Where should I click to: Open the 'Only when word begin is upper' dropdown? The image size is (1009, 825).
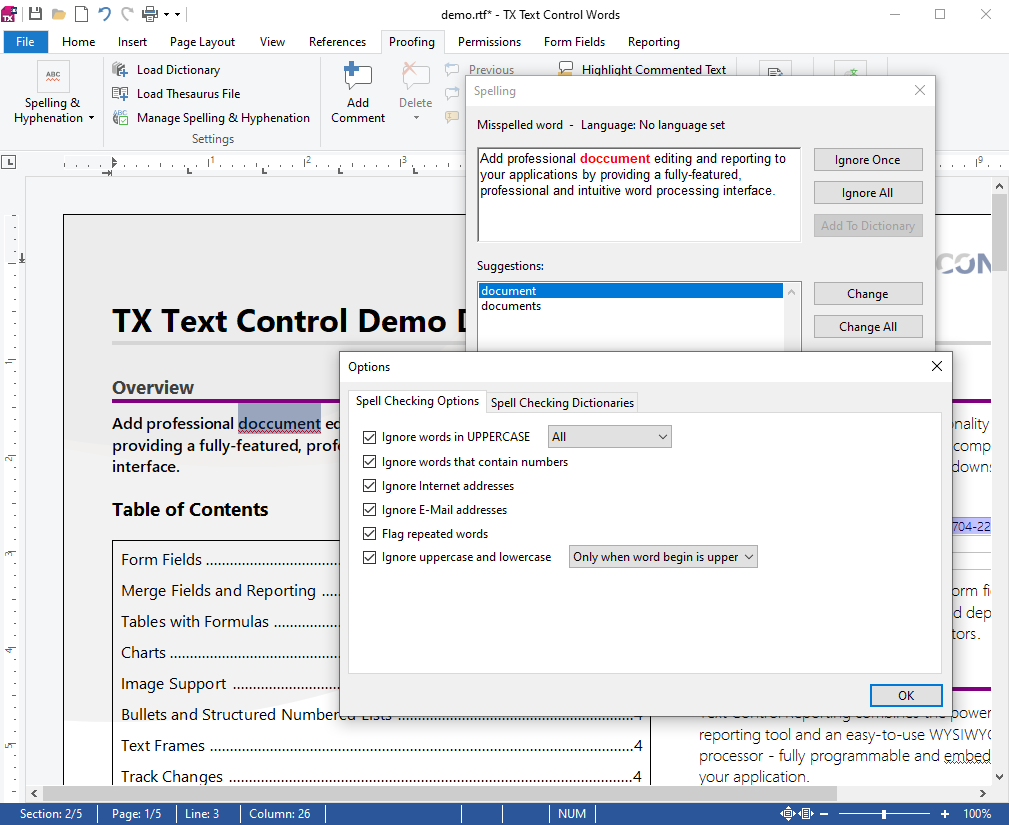click(x=662, y=556)
